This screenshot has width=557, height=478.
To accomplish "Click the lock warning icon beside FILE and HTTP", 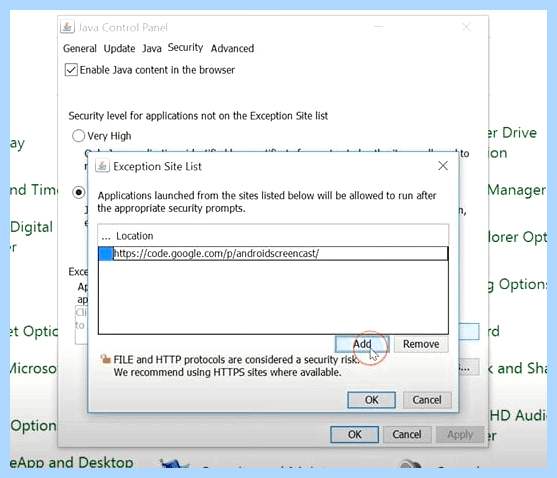I will pyautogui.click(x=106, y=359).
